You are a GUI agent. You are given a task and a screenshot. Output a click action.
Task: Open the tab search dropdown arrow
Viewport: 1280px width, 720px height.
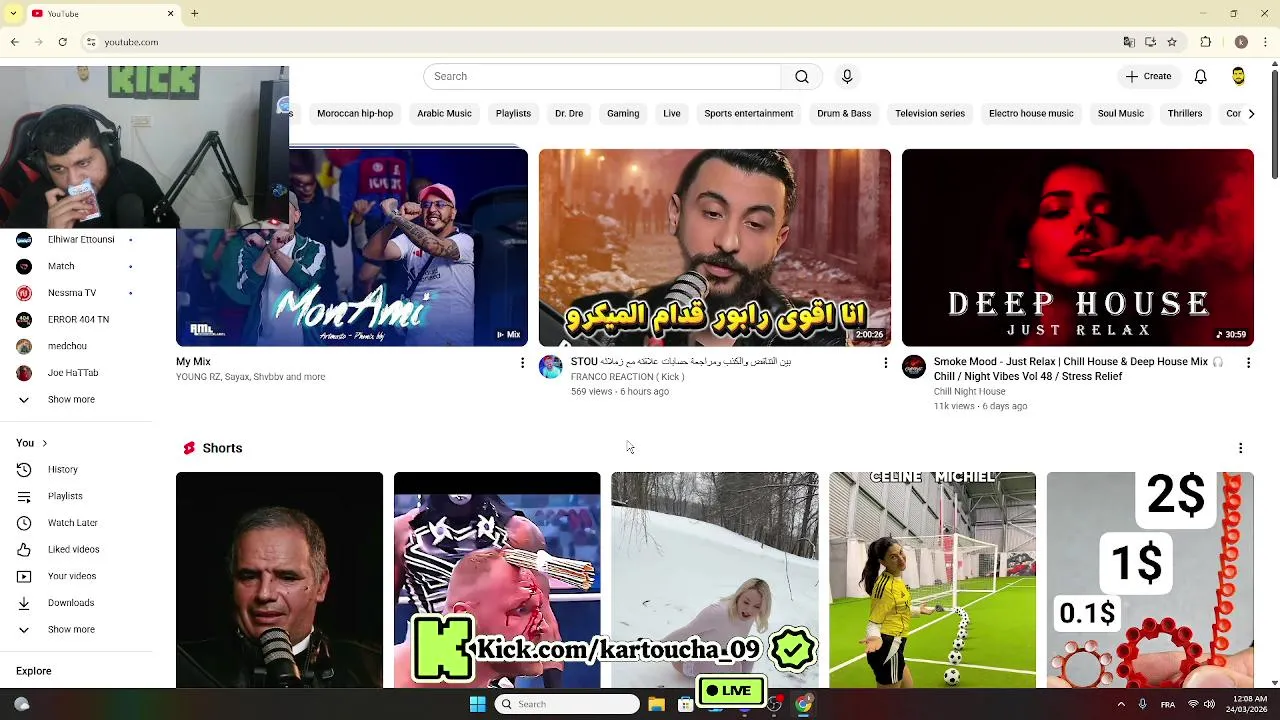click(x=13, y=14)
